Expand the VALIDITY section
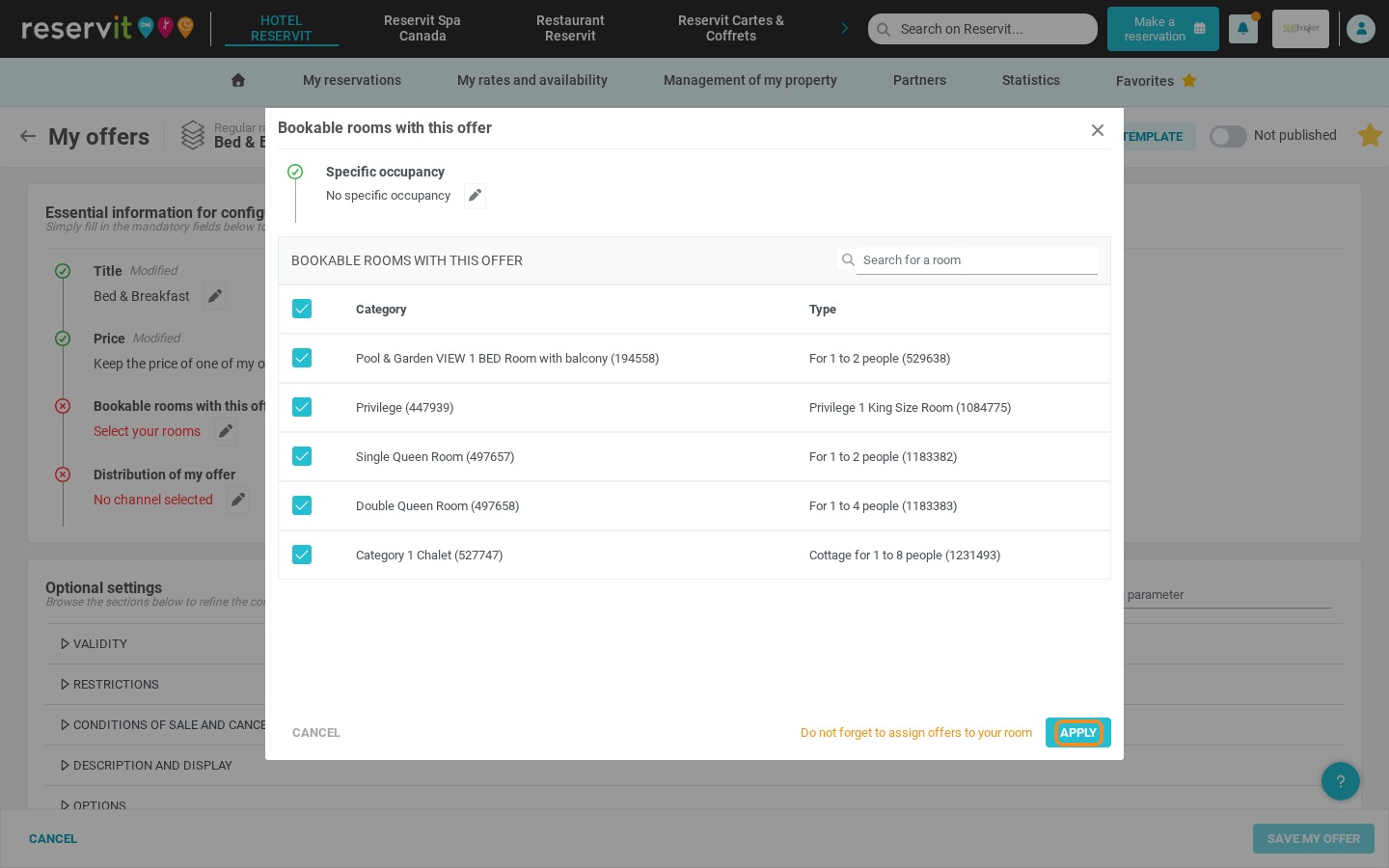Screen dimensions: 1389x868 [x=94, y=644]
